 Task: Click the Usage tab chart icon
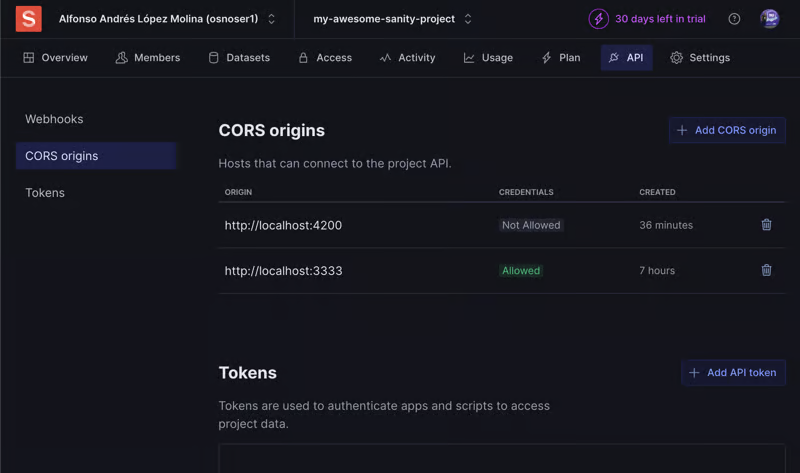coord(469,58)
